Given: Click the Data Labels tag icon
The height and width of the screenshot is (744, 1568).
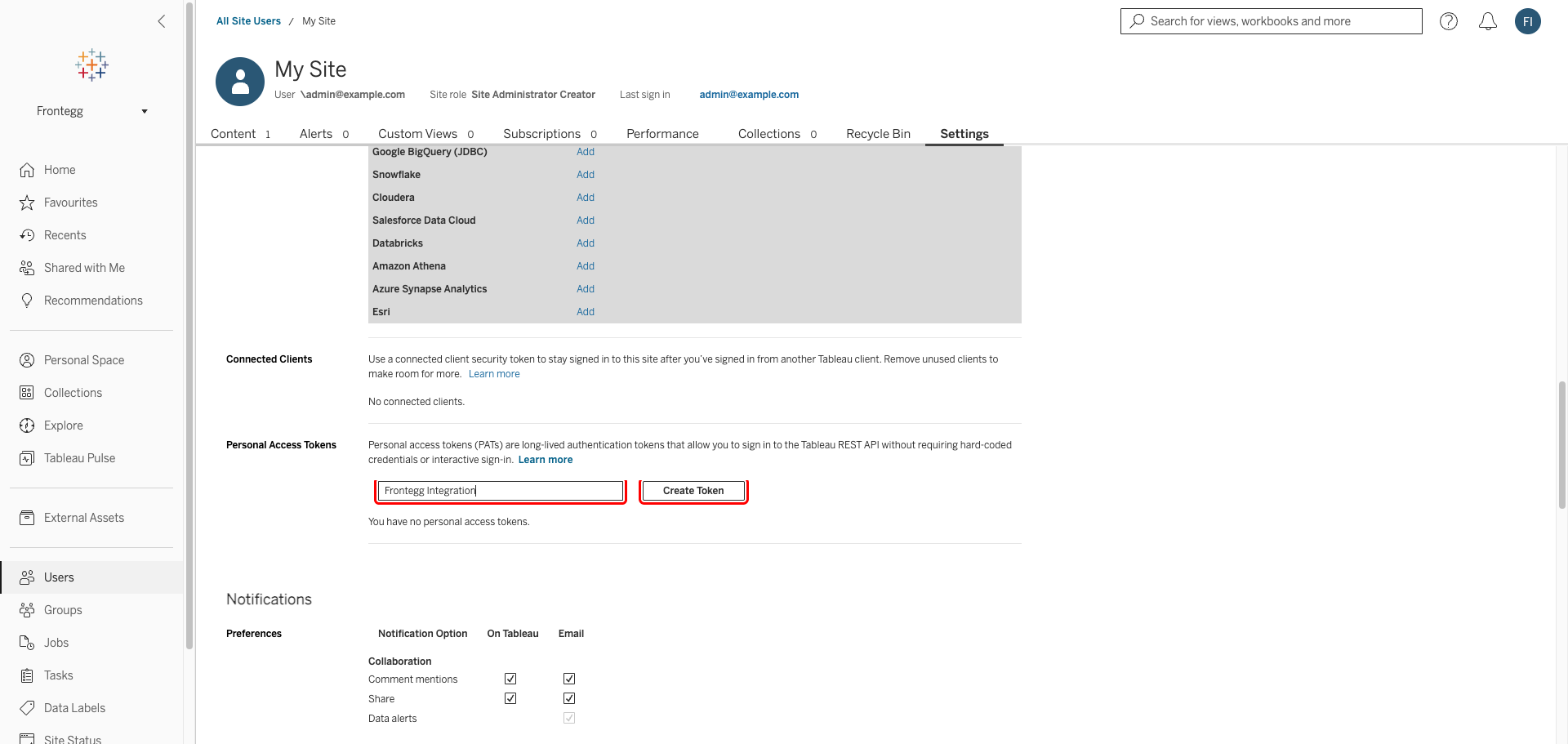Looking at the screenshot, I should click(x=27, y=708).
